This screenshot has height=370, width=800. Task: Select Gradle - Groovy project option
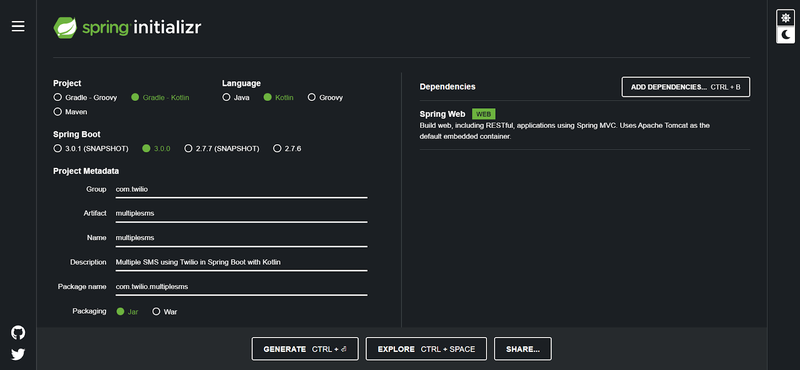click(85, 97)
